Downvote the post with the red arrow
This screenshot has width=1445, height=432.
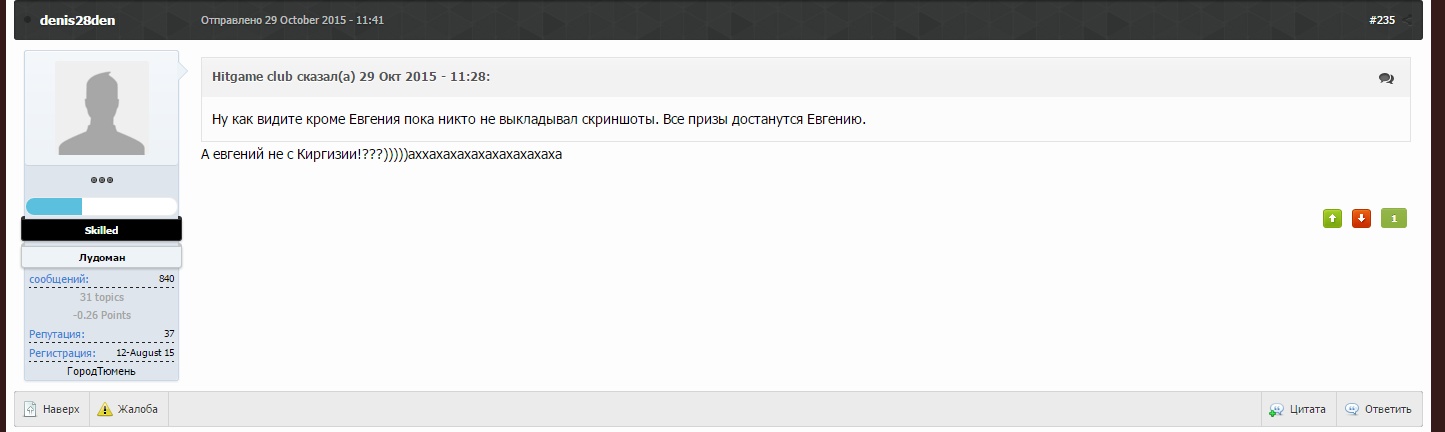pyautogui.click(x=1361, y=218)
